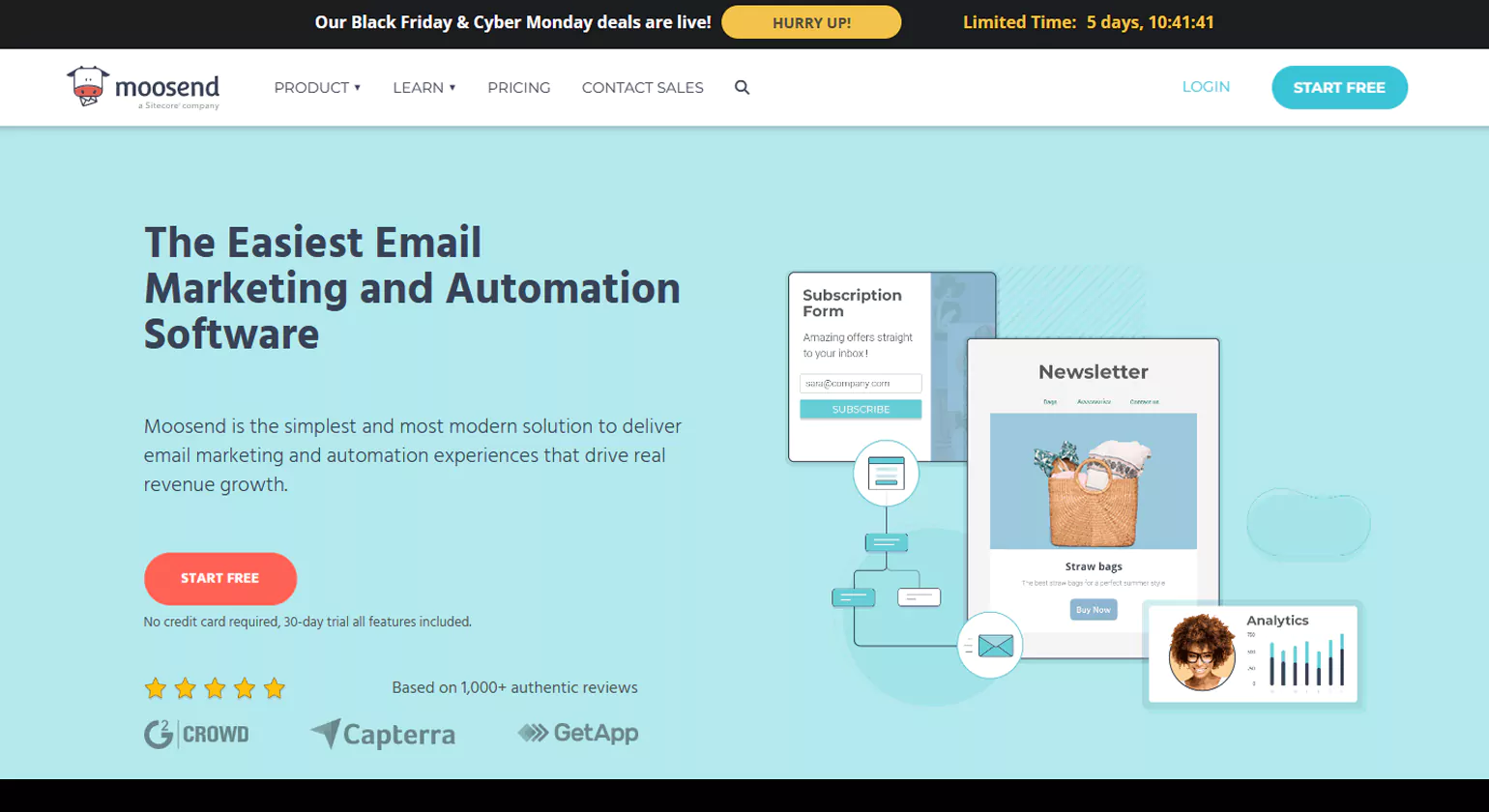Expand the LEARN dropdown menu
Viewport: 1489px width, 812px height.
click(423, 87)
